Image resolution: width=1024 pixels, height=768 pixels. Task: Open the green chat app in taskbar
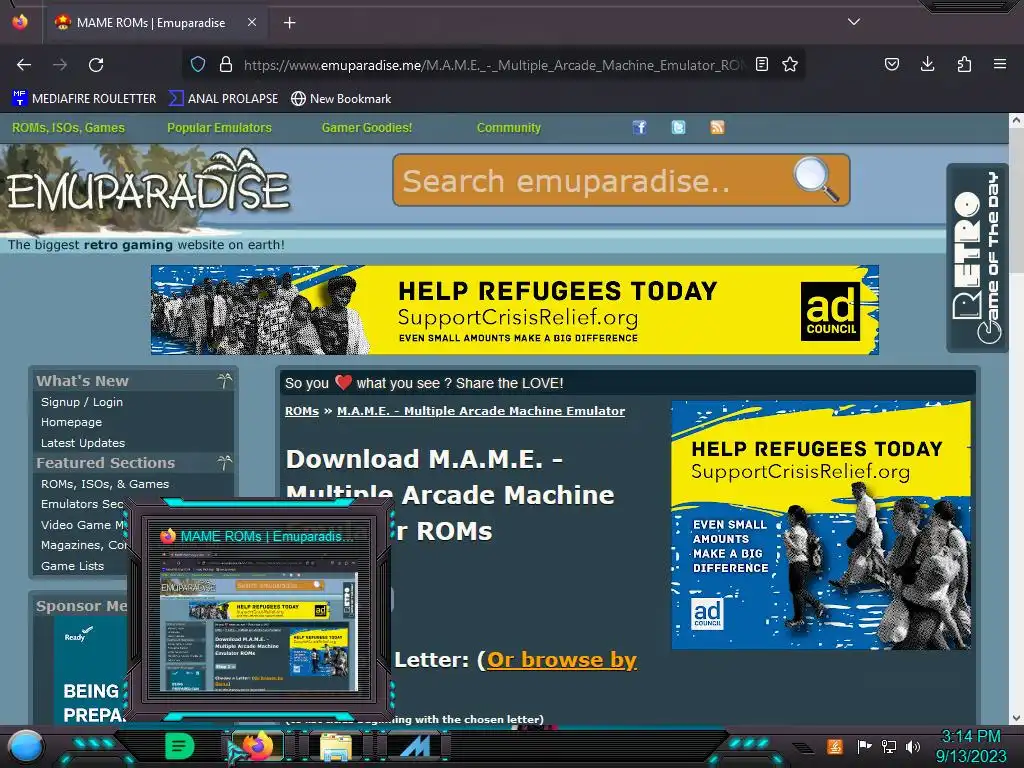tap(179, 746)
